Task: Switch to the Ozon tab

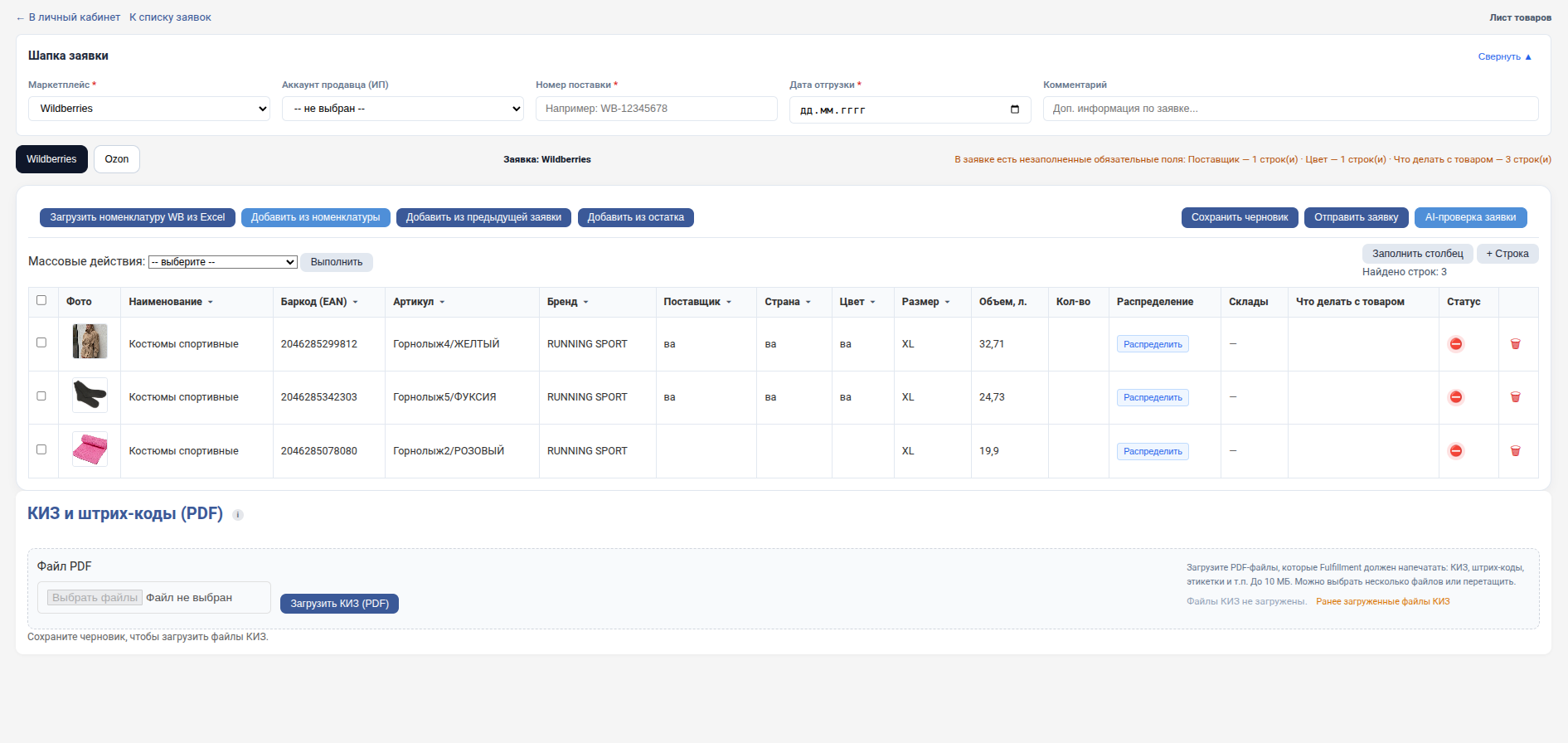Action: [117, 159]
